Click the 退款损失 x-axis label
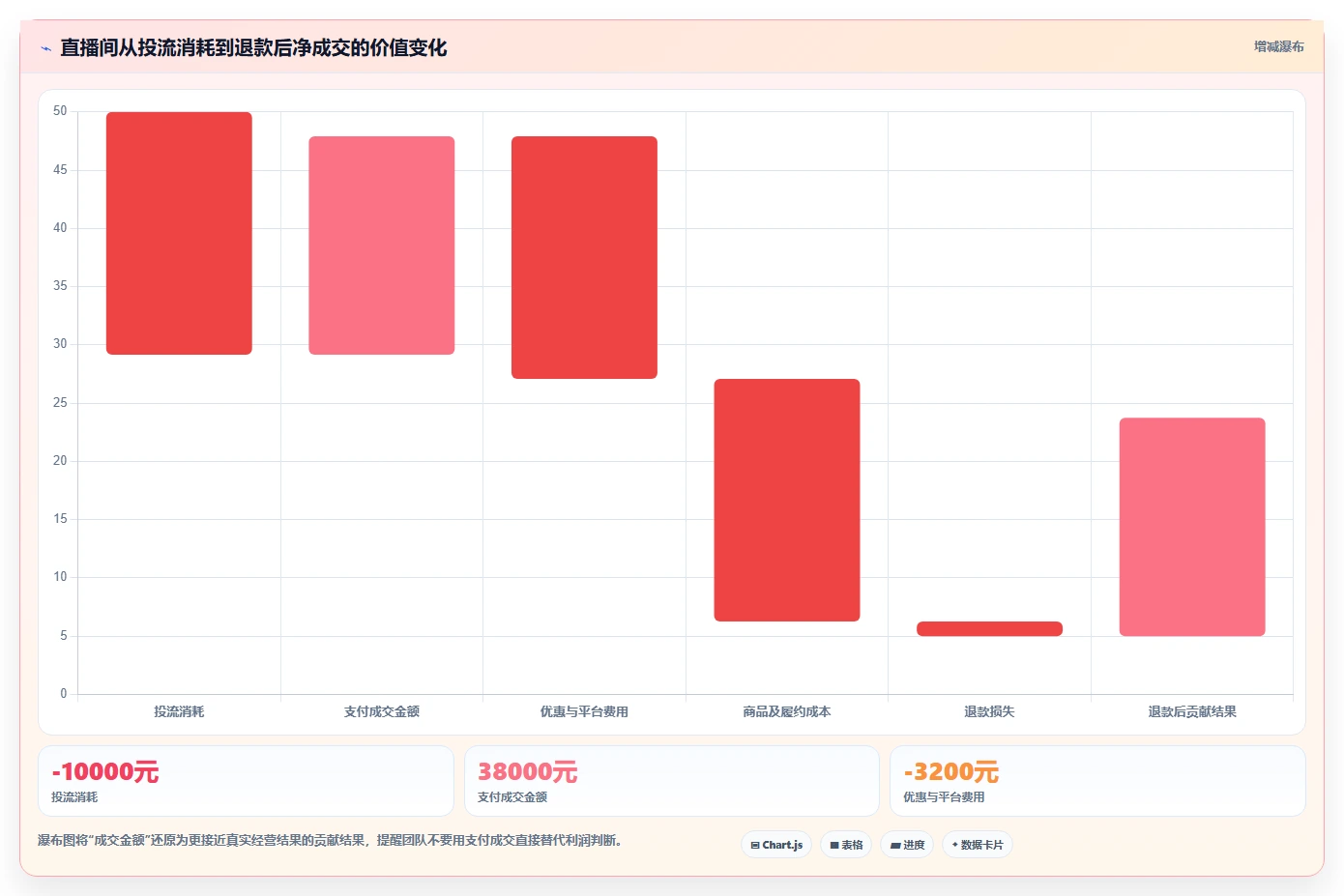Image resolution: width=1344 pixels, height=896 pixels. tap(989, 711)
